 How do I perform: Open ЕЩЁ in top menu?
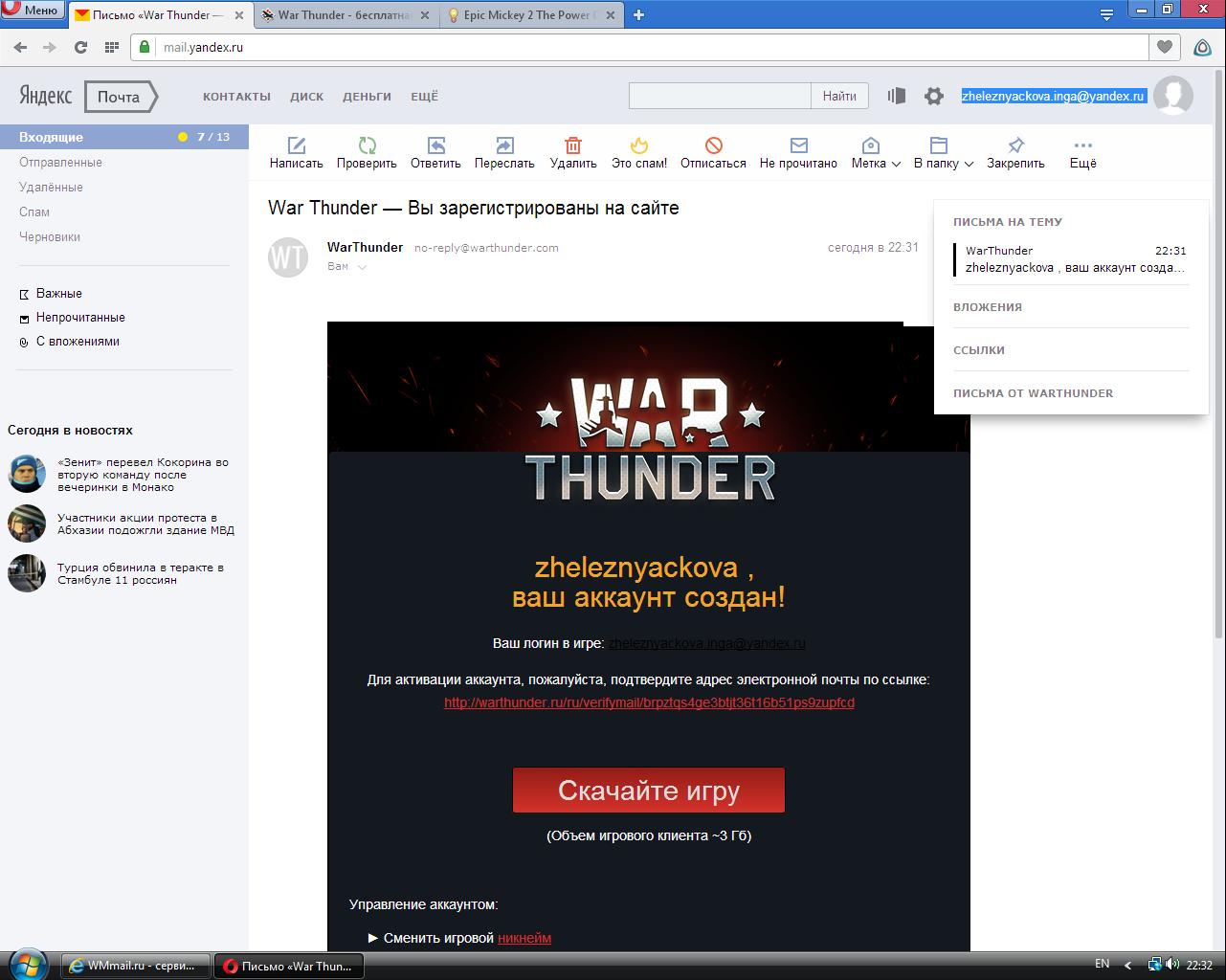(x=424, y=97)
